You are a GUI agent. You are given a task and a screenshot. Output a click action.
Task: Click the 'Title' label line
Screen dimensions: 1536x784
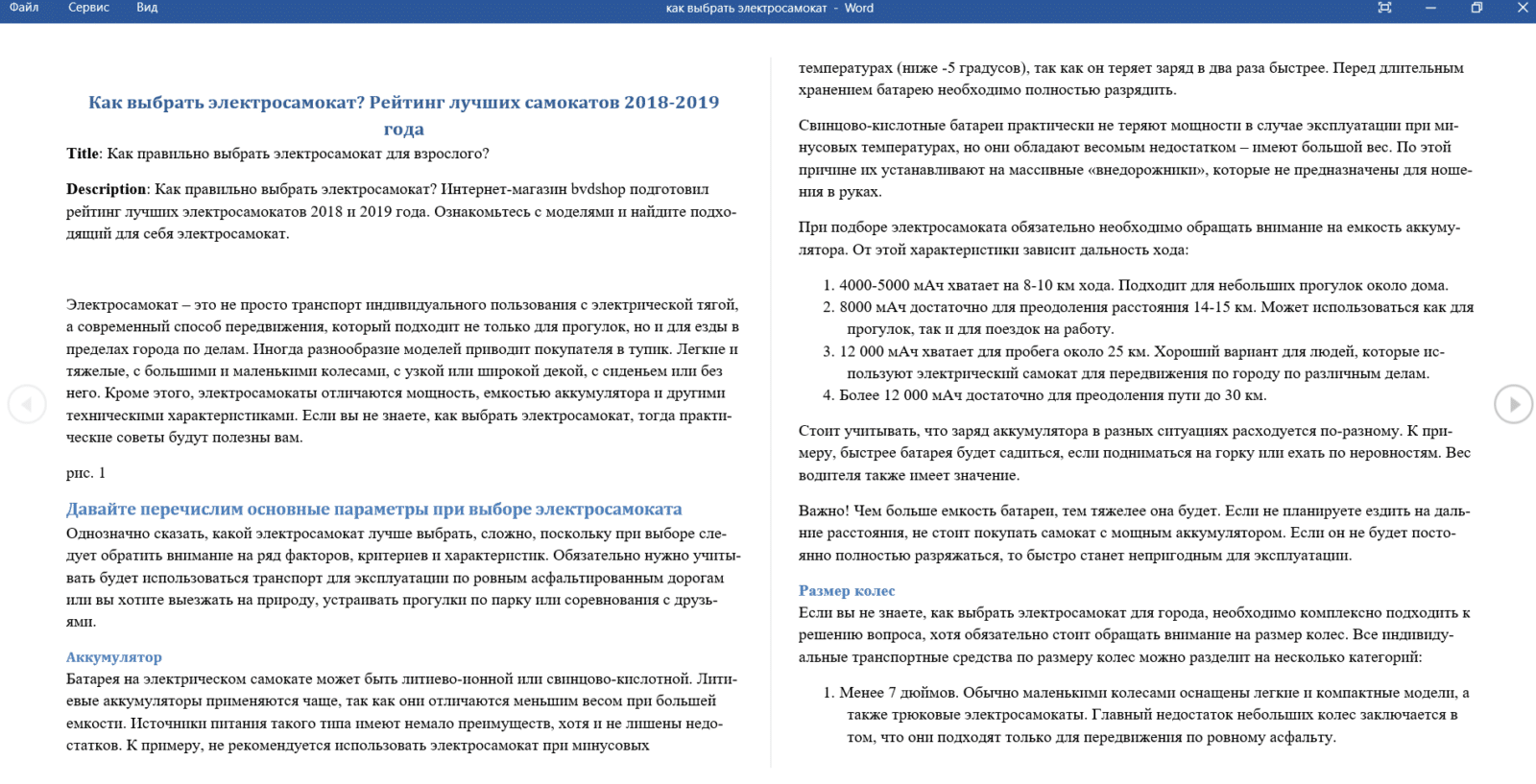[277, 154]
